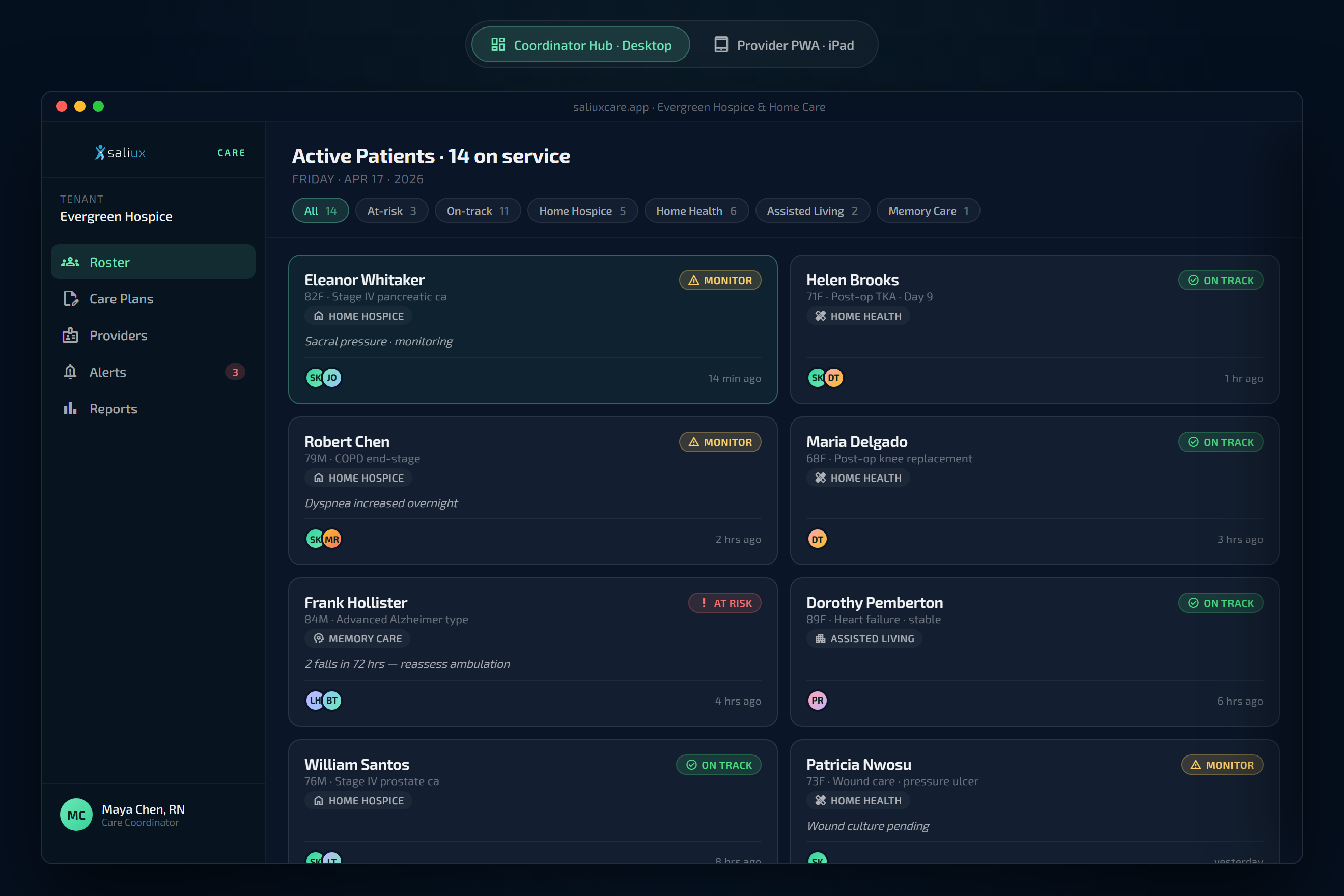Filter by Memory Care

click(928, 210)
